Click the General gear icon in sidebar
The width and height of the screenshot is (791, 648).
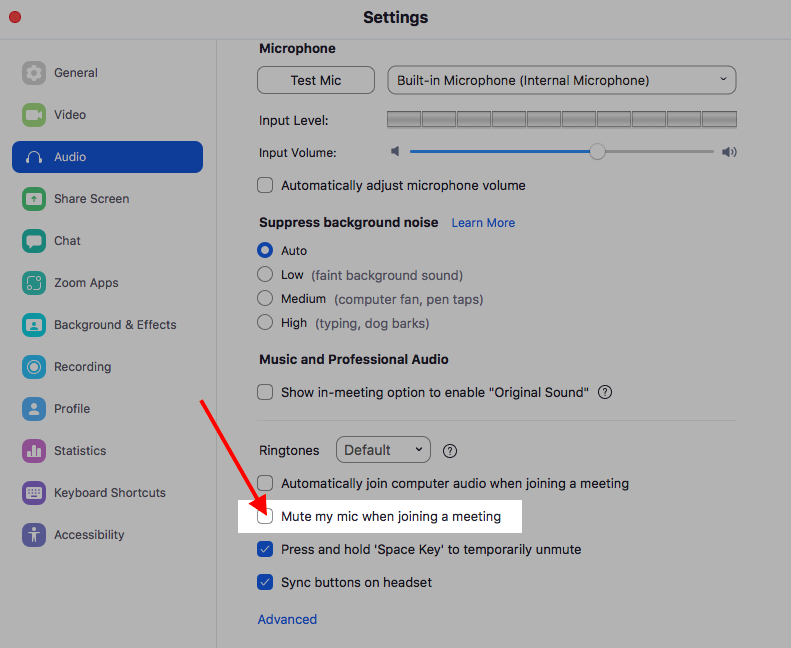point(34,73)
